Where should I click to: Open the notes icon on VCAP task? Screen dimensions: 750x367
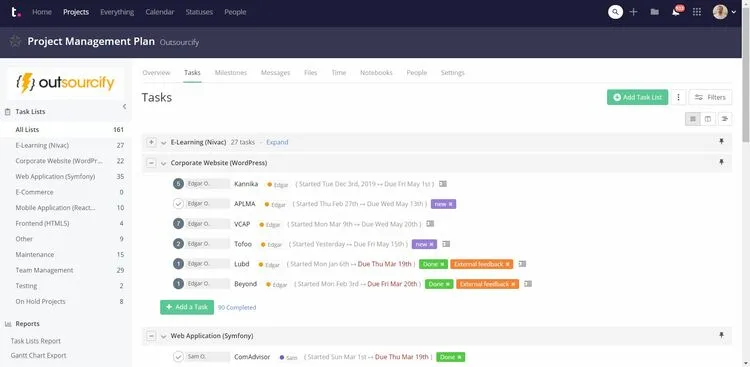430,223
